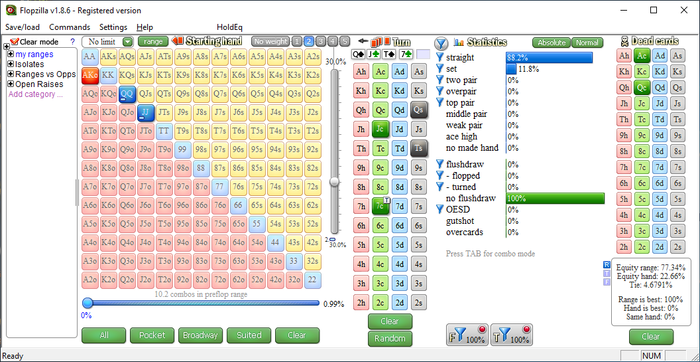Click the main Statistics filter funnel icon
This screenshot has height=362, width=700.
(x=441, y=43)
